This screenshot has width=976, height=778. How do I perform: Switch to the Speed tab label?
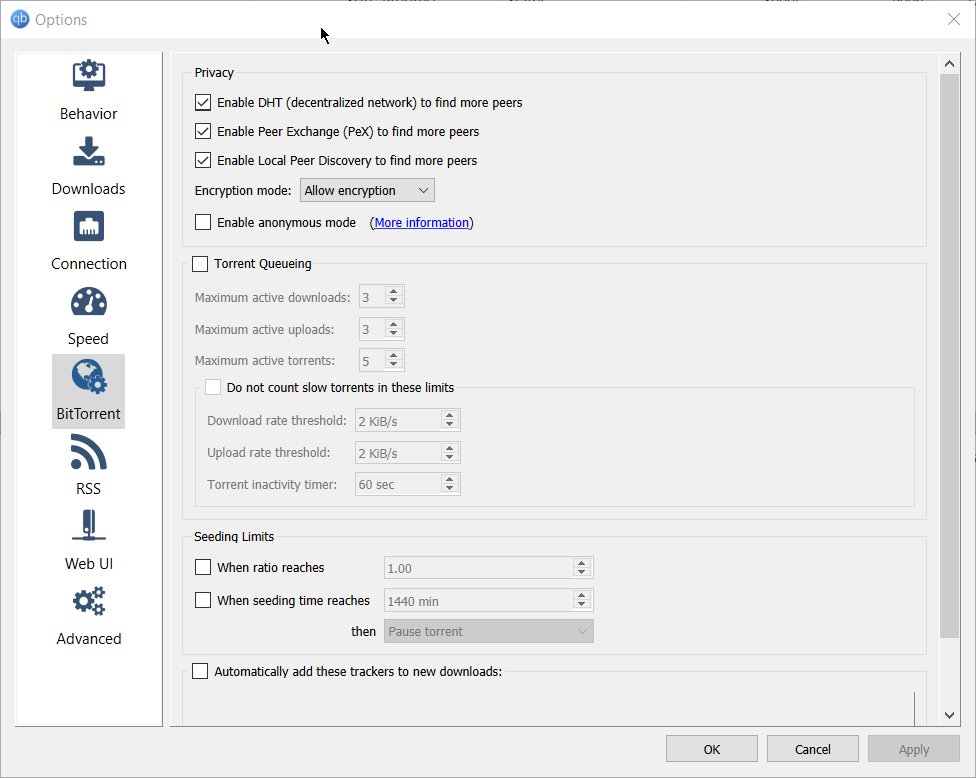point(88,339)
